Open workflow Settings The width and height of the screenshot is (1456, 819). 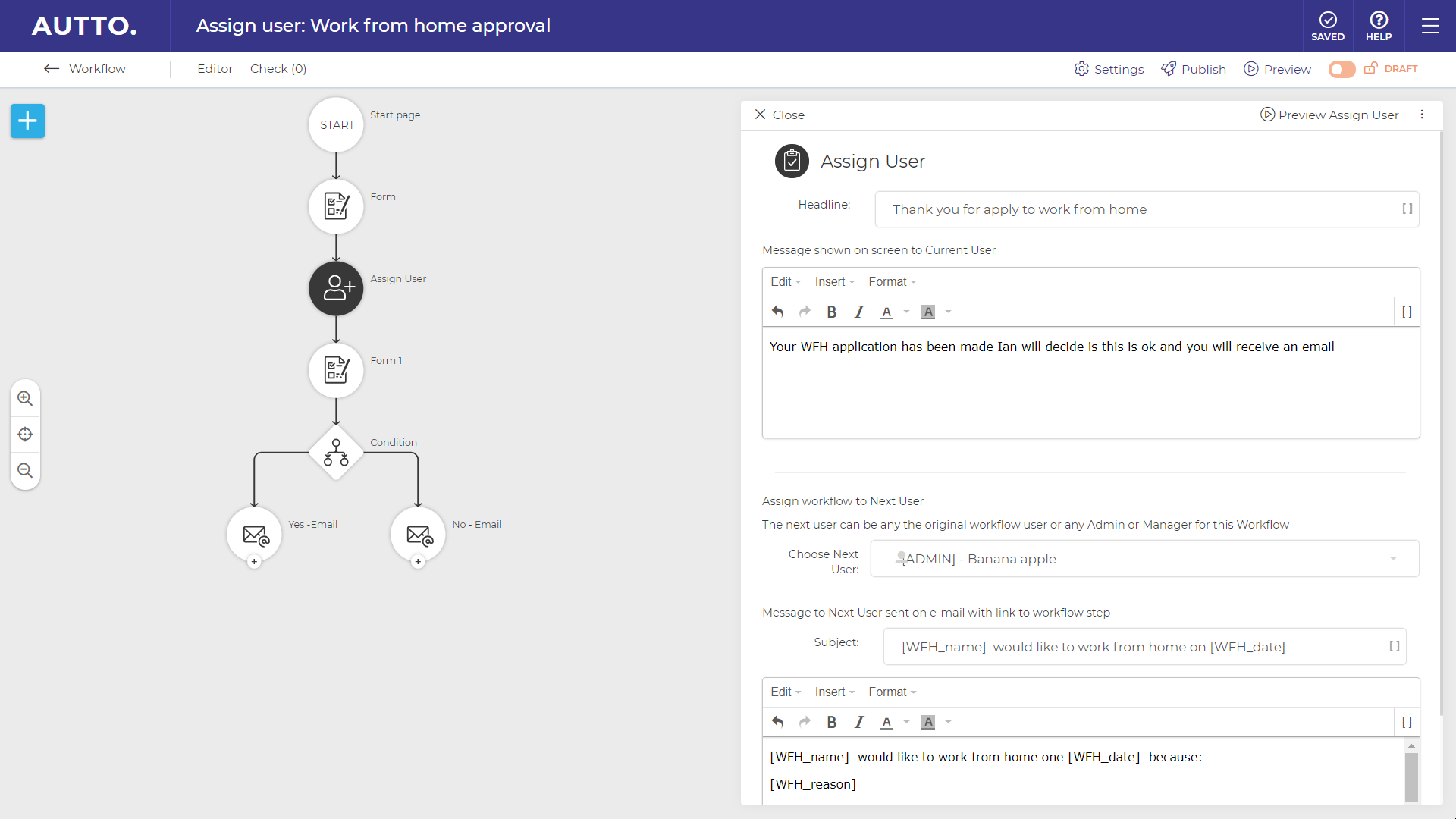click(1109, 69)
